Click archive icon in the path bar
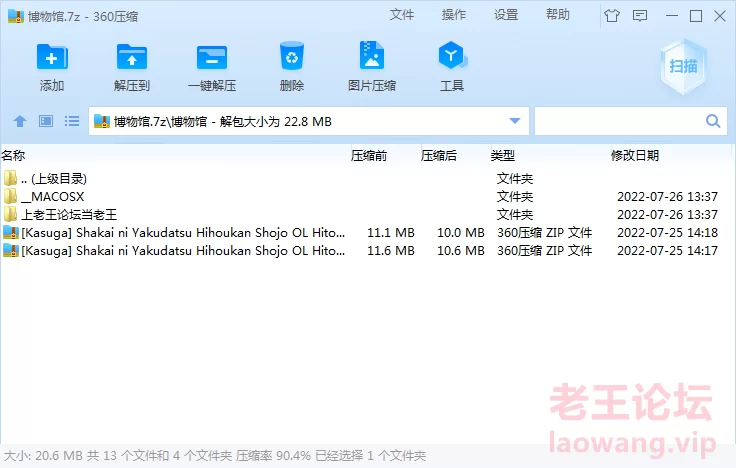The image size is (736, 468). pyautogui.click(x=101, y=121)
